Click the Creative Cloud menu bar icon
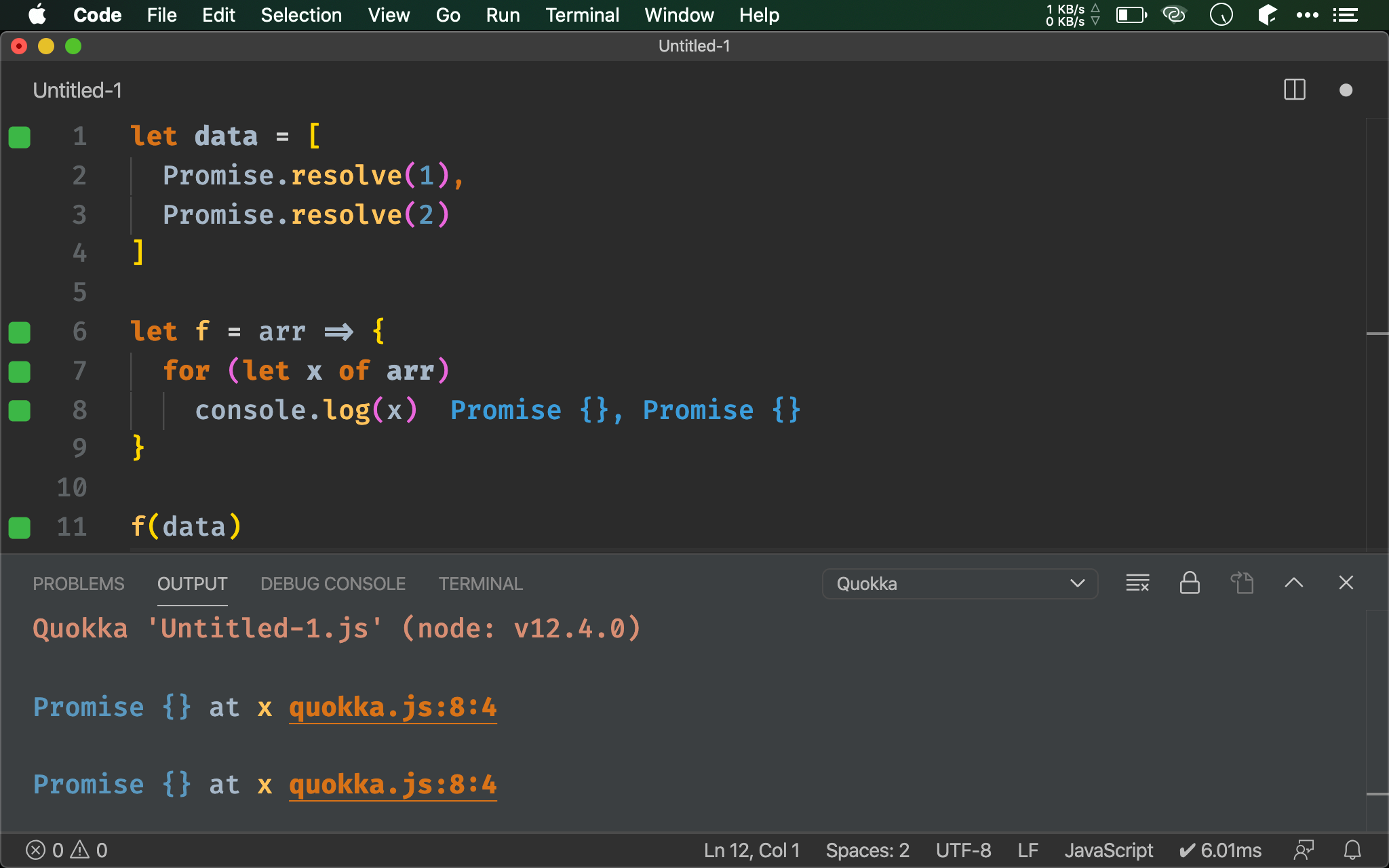 click(1174, 14)
